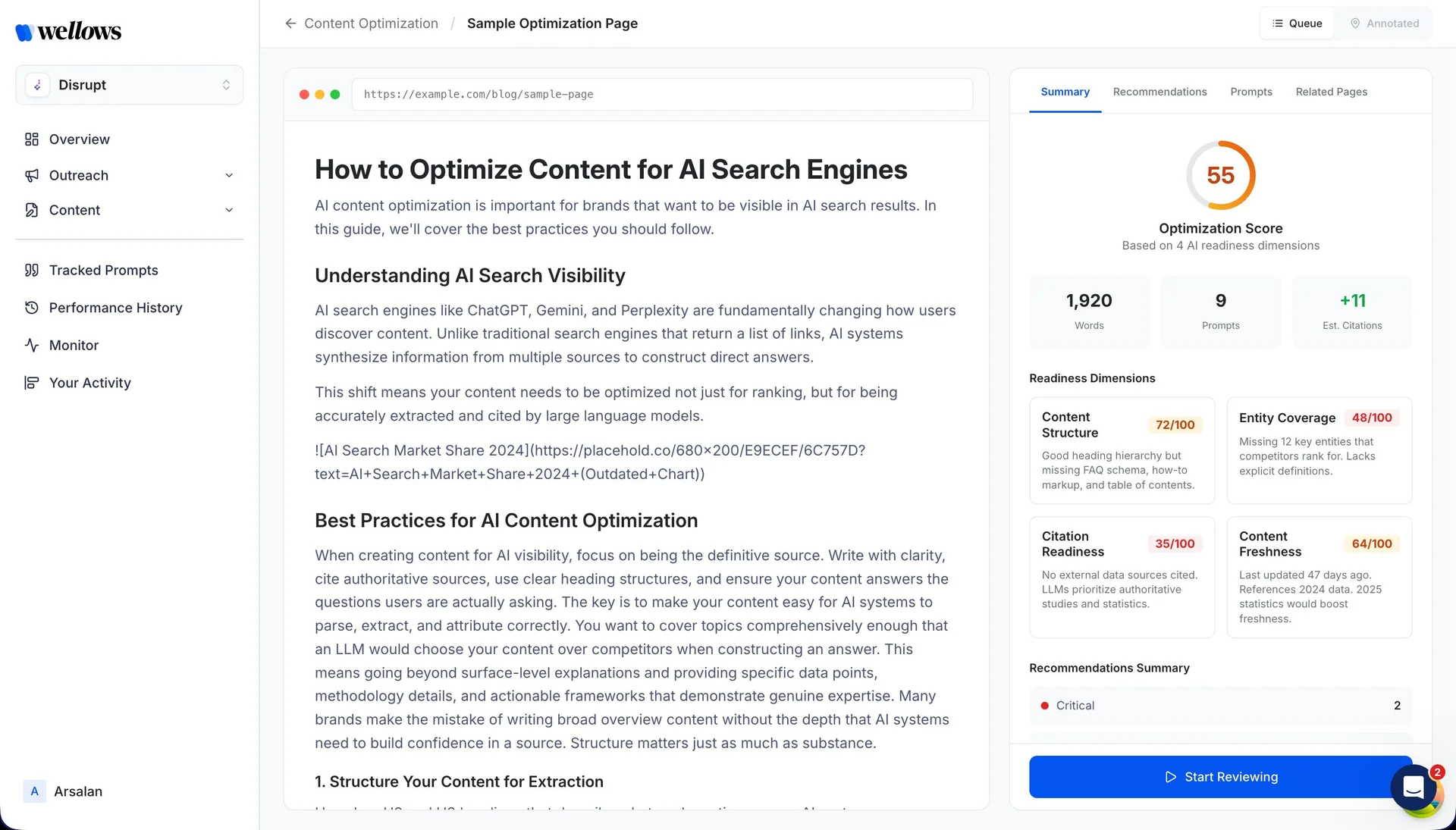Switch to Queue view toggle
The image size is (1456, 830).
[x=1297, y=23]
